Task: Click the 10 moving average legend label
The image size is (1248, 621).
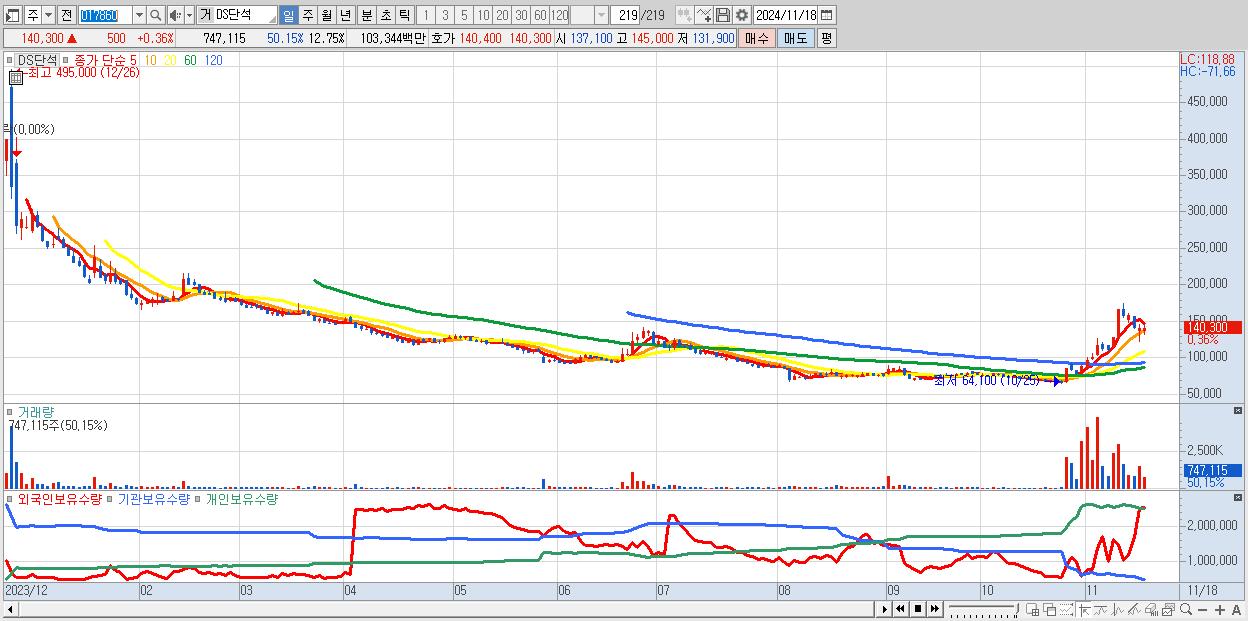Action: click(x=151, y=60)
